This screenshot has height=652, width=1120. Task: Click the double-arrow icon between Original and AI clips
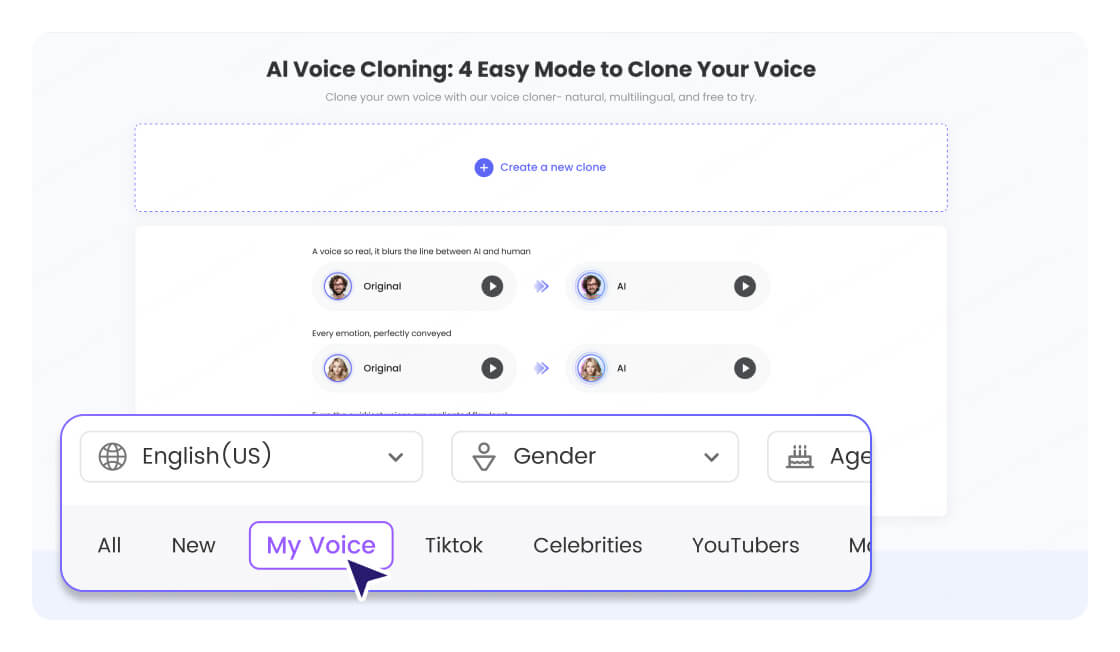pos(540,286)
